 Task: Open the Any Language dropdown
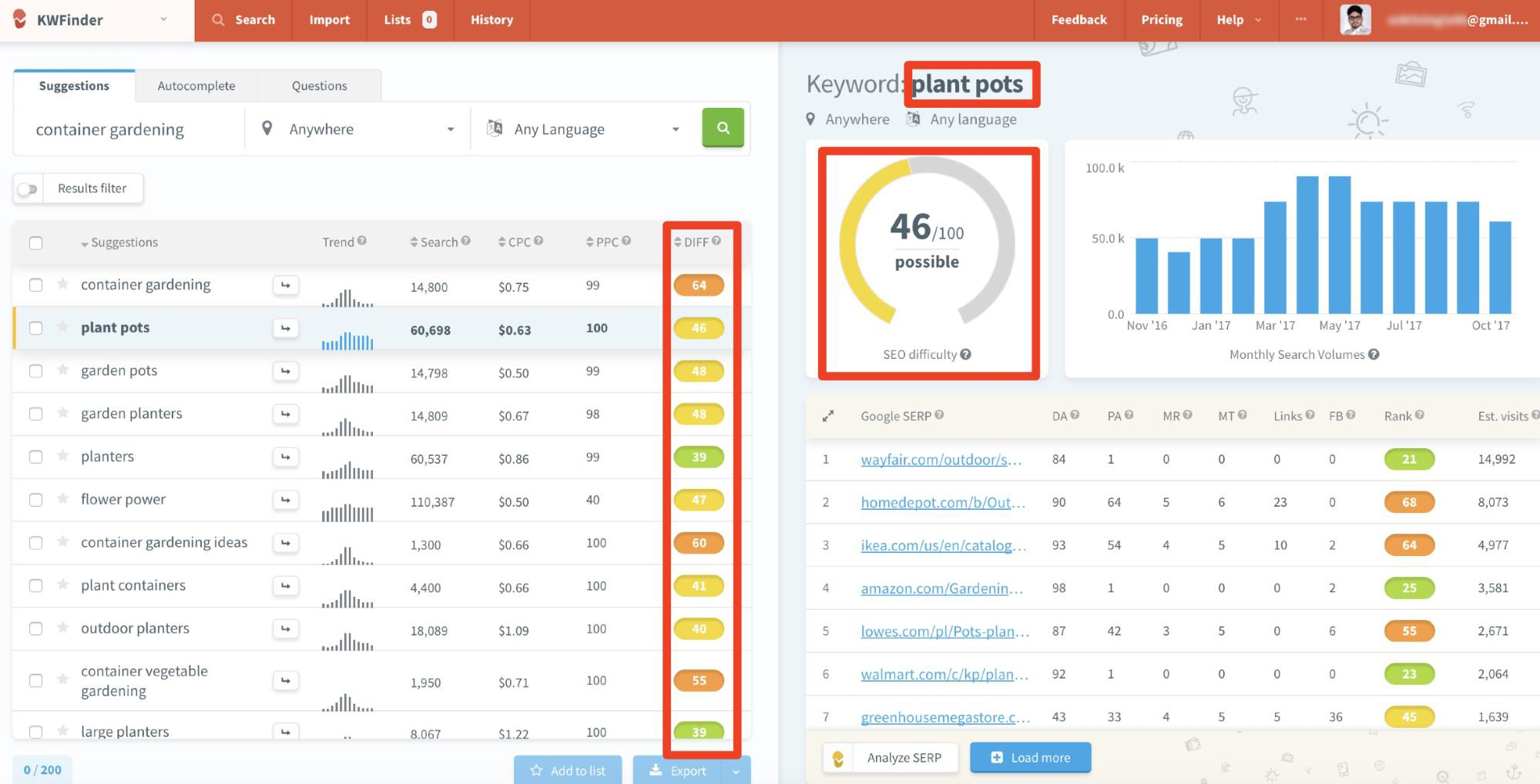(x=583, y=128)
